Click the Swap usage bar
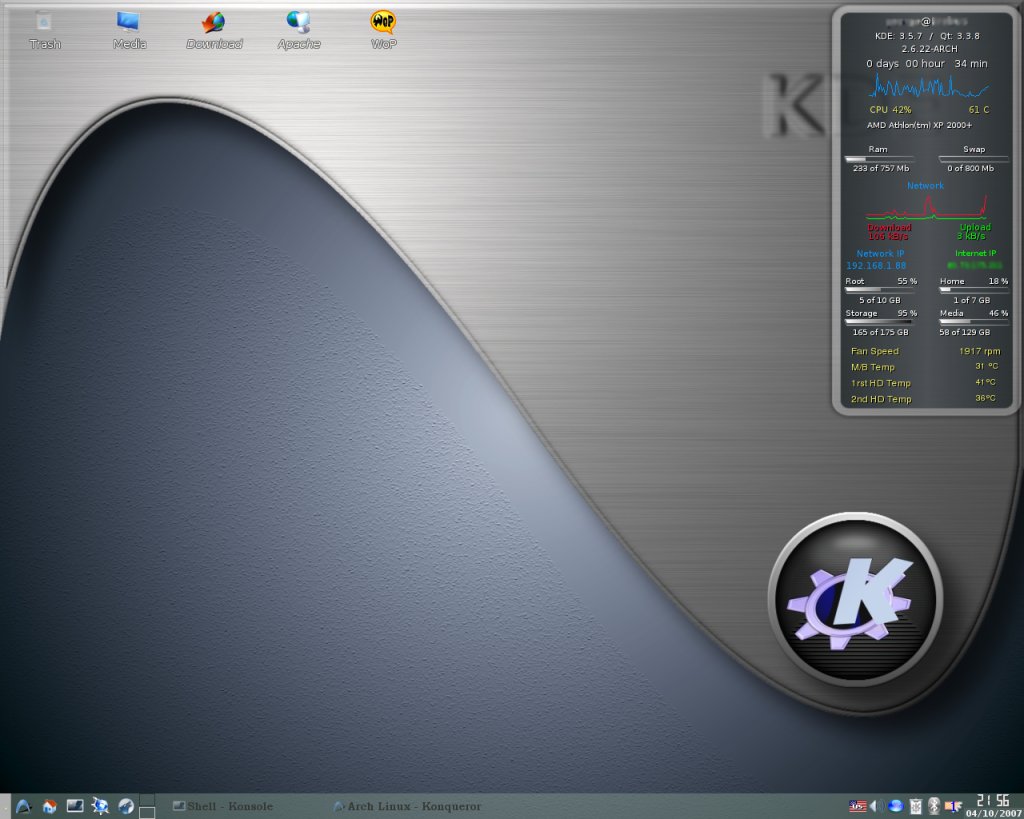This screenshot has width=1024, height=819. (x=973, y=159)
